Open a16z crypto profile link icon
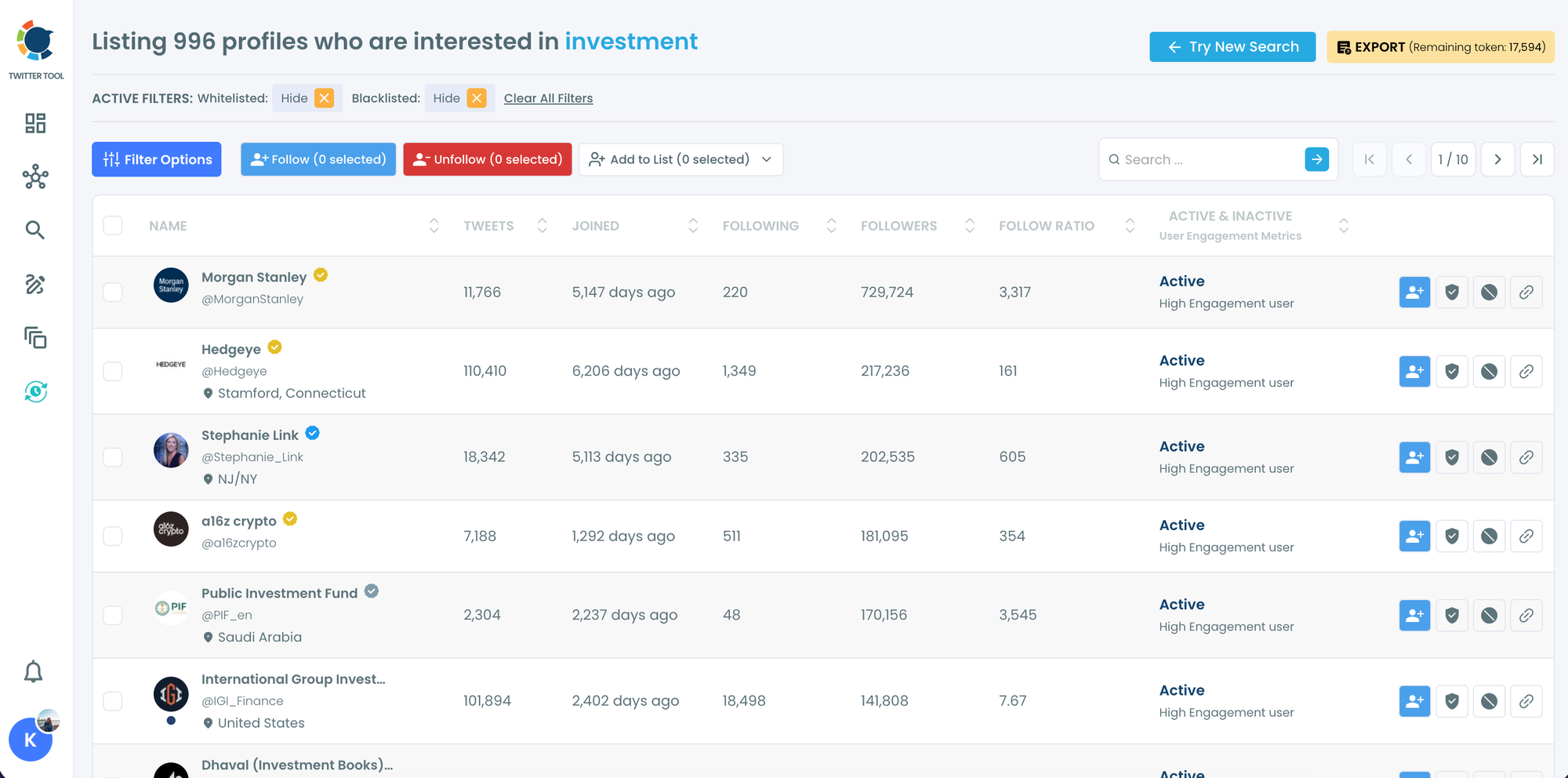 pyautogui.click(x=1526, y=536)
